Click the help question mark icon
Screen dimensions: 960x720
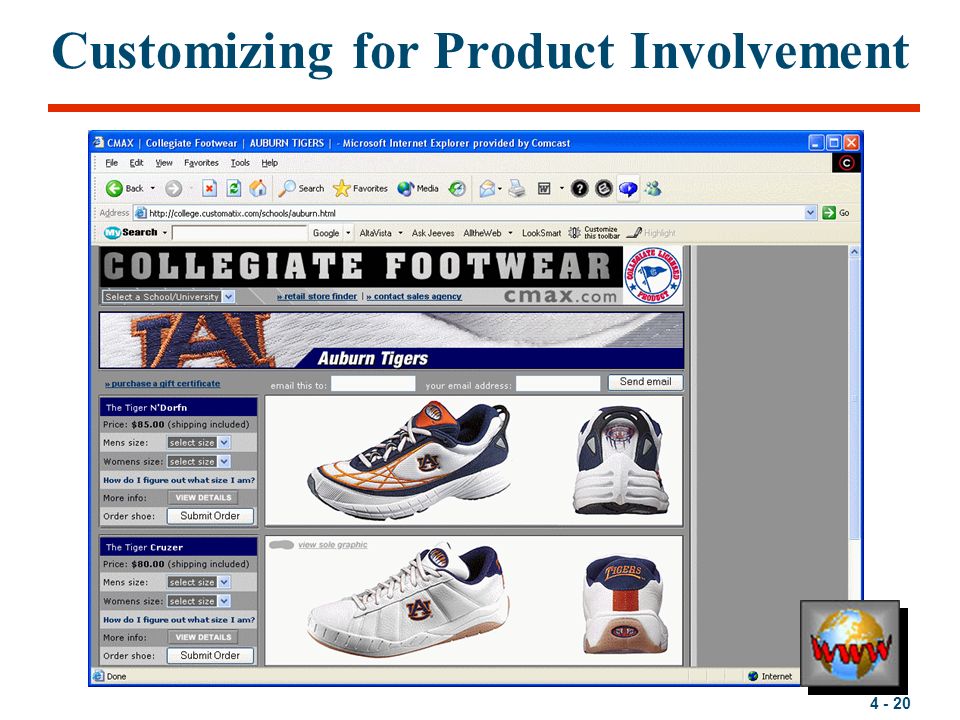tap(579, 189)
